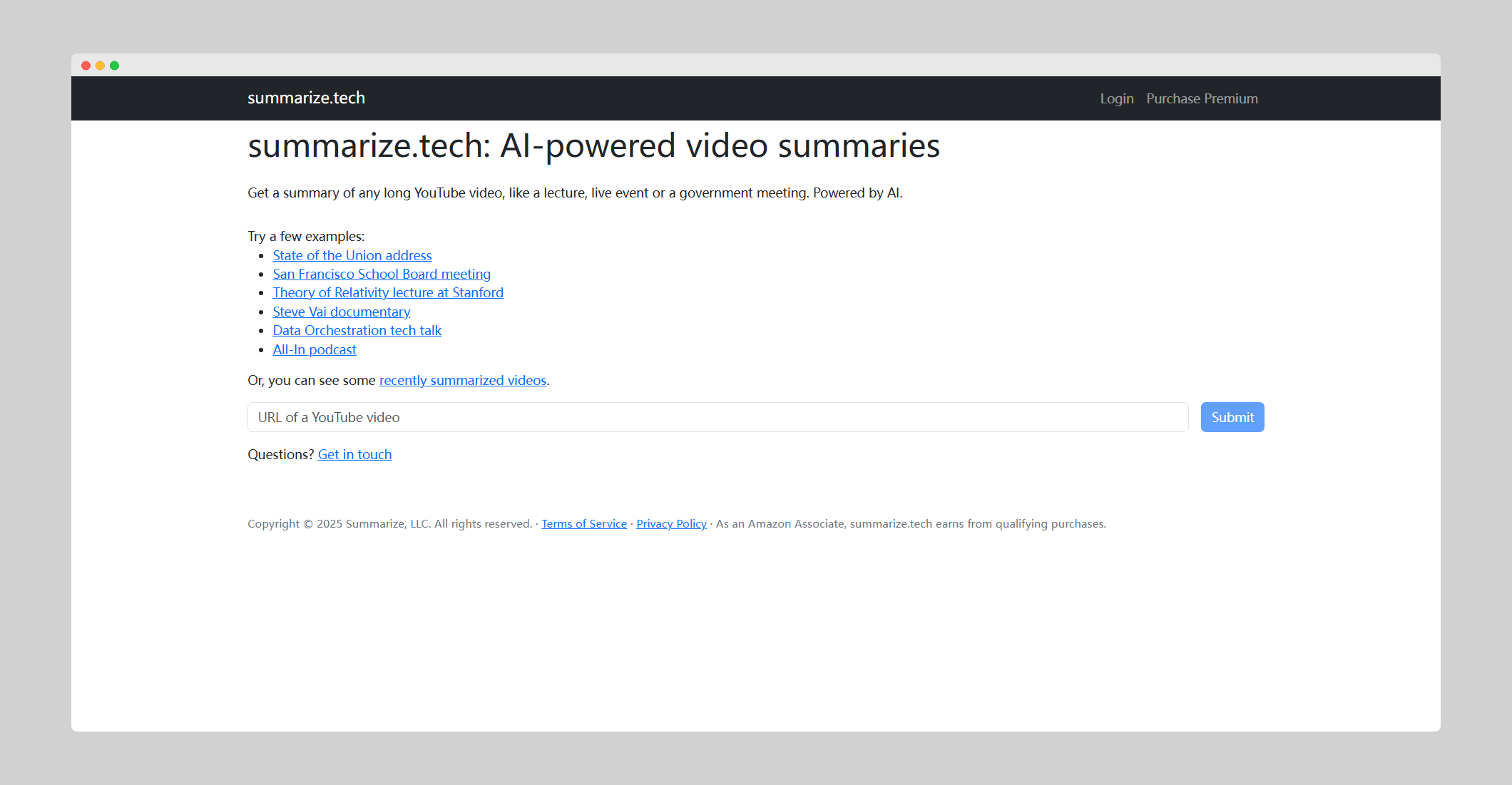Viewport: 1512px width, 785px height.
Task: Open Theory of Relativity lecture at Stanford
Action: [x=388, y=292]
